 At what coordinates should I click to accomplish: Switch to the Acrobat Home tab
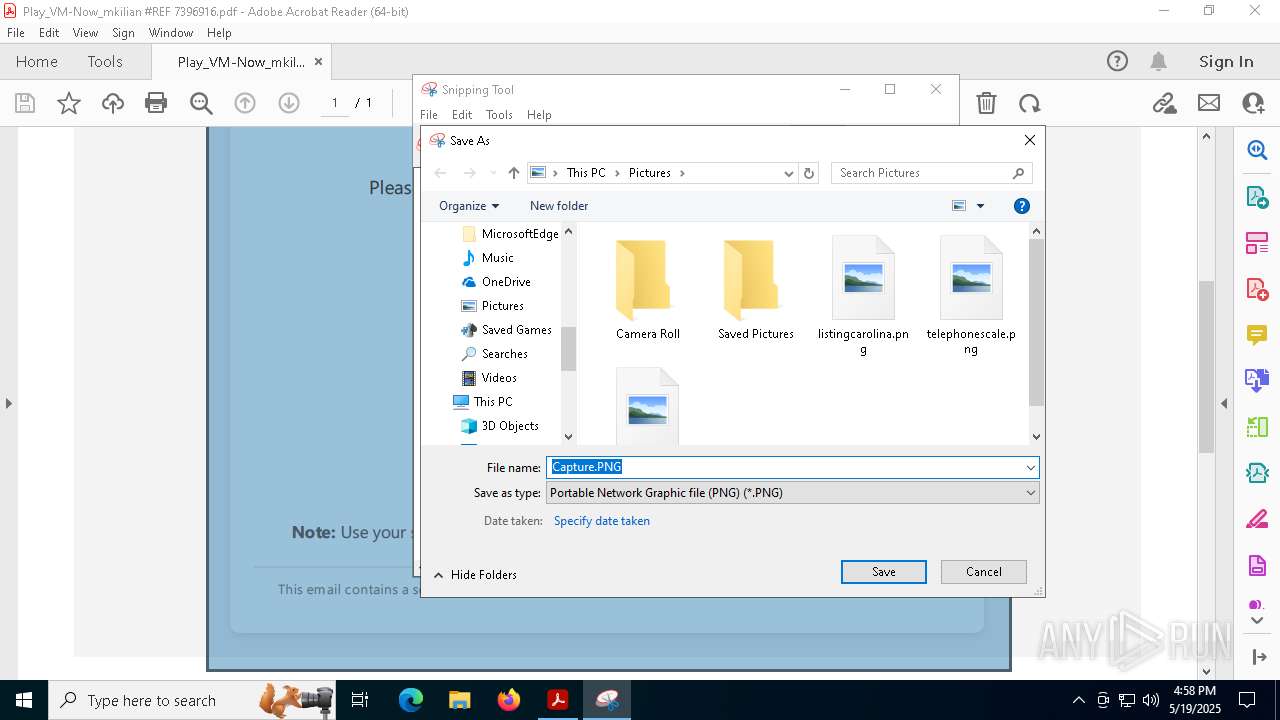tap(37, 61)
